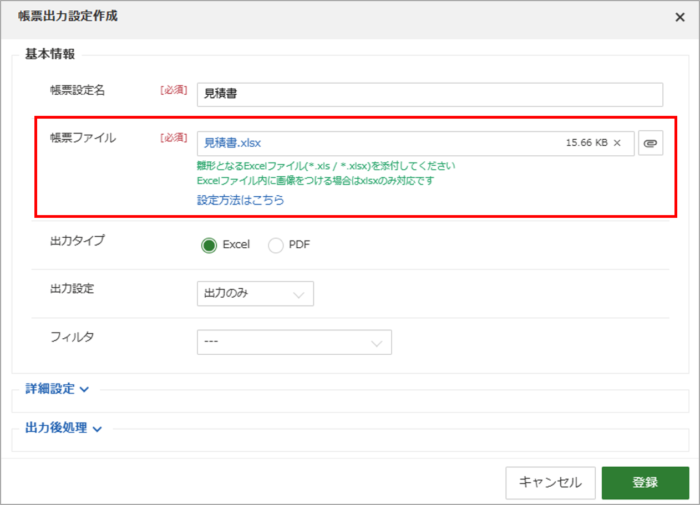Viewport: 700px width, 505px height.
Task: Remove the attached 見積書.xlsx file
Action: pos(617,143)
